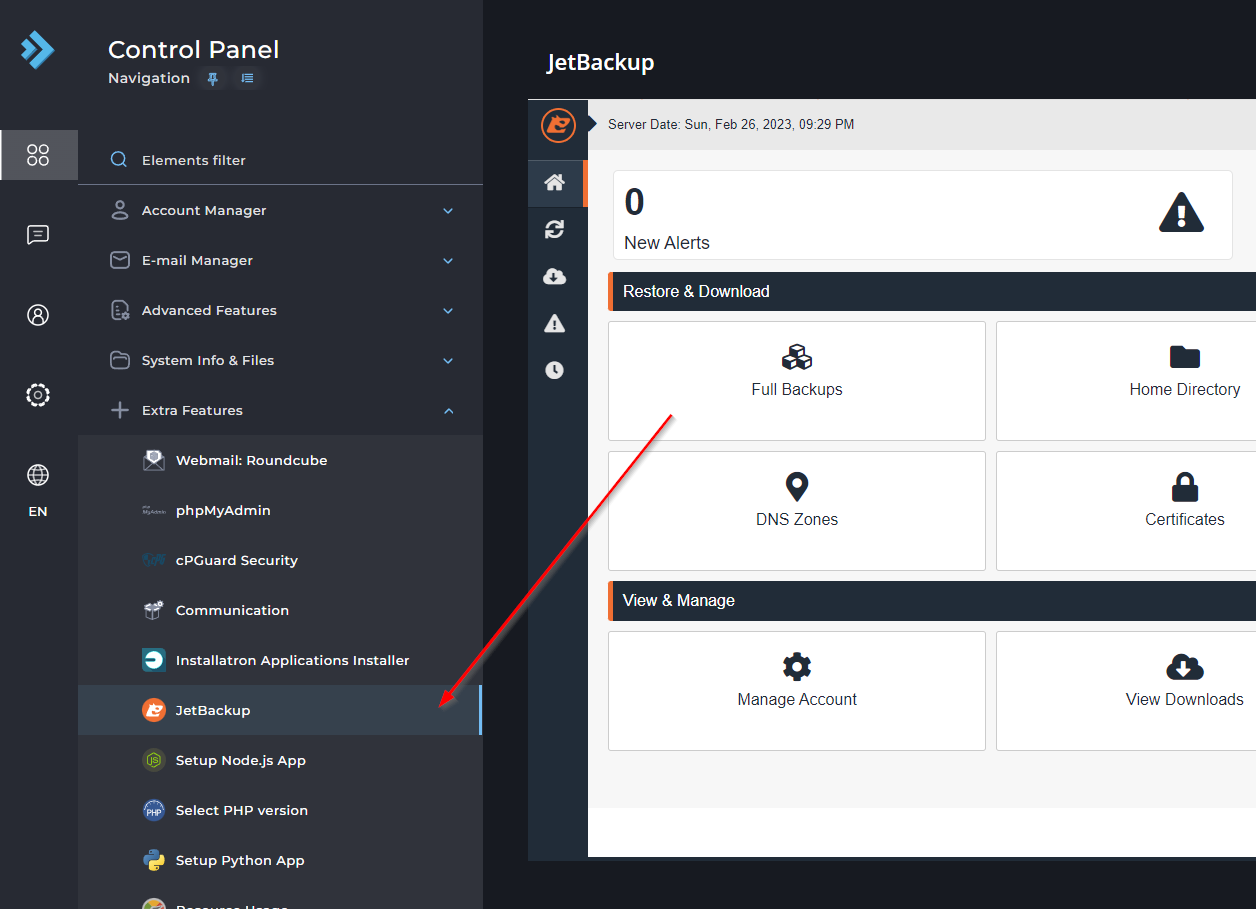Go to JetBackup Home via house icon
The height and width of the screenshot is (909, 1256).
tap(554, 182)
